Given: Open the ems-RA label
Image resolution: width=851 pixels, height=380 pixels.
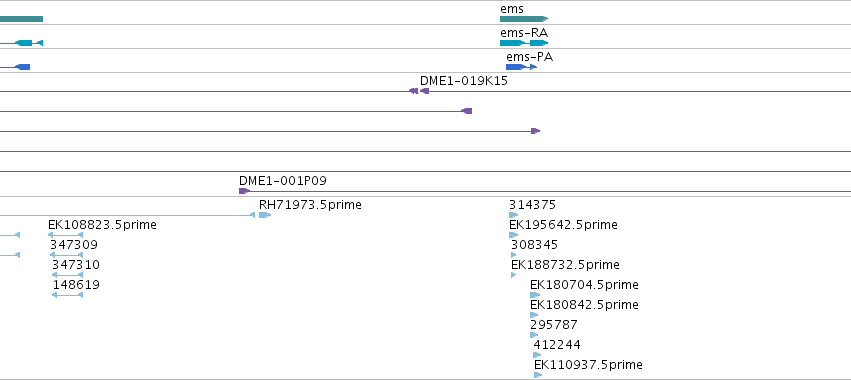Looking at the screenshot, I should (x=524, y=33).
